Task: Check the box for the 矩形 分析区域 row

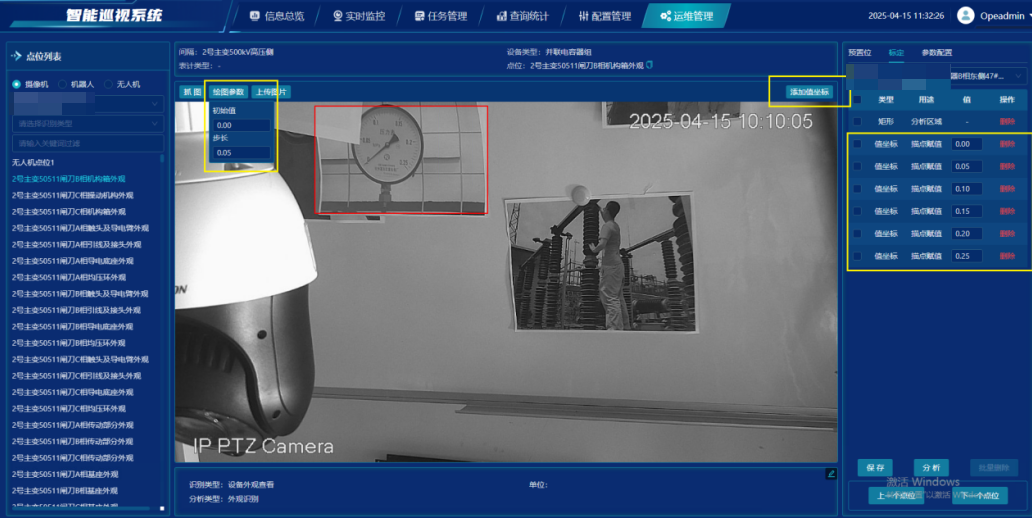Action: pyautogui.click(x=856, y=121)
